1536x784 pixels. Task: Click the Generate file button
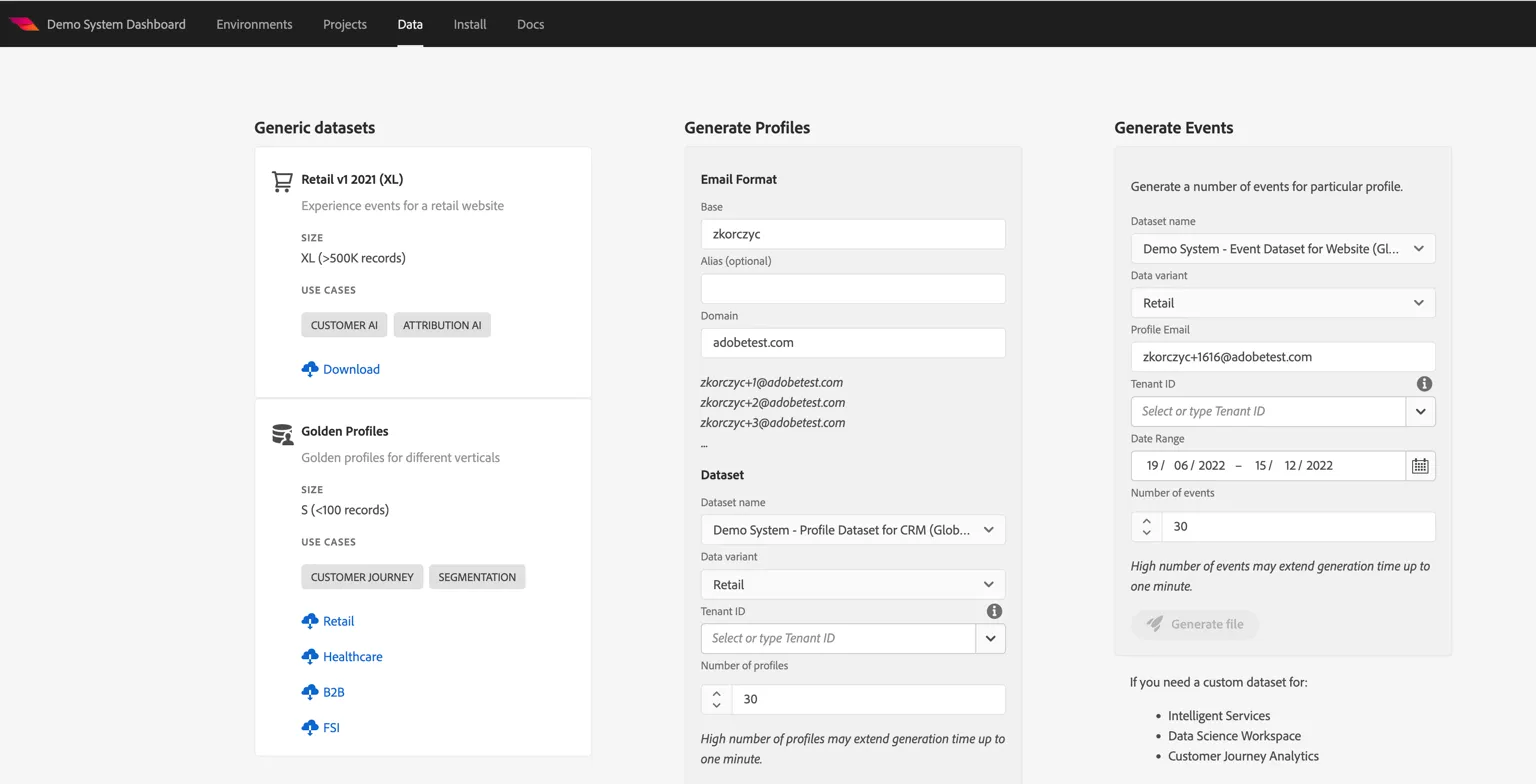(x=1195, y=624)
